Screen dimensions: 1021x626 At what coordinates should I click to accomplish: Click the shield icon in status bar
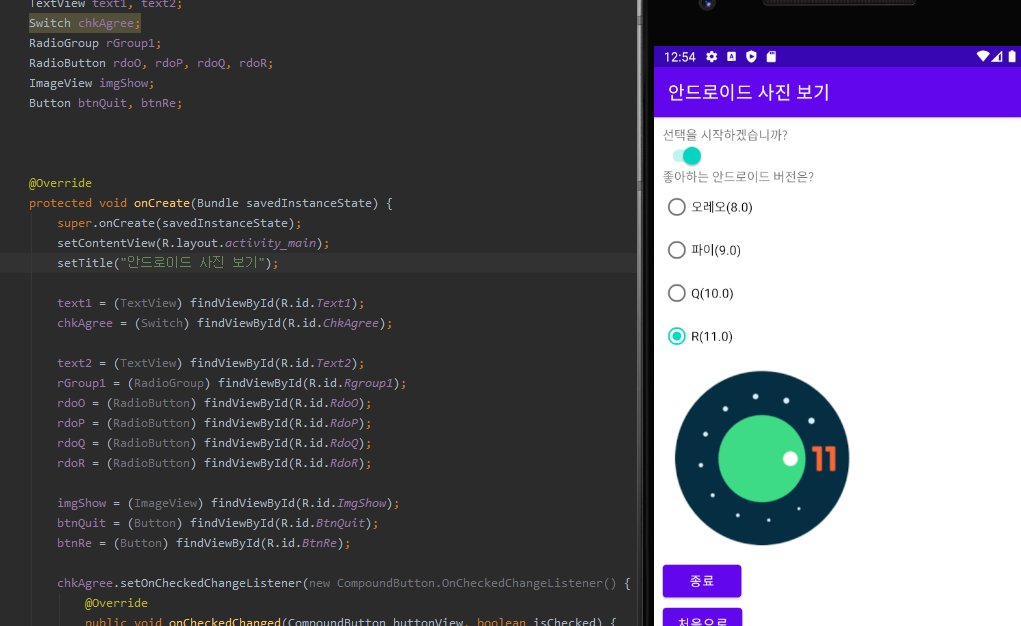click(x=751, y=57)
